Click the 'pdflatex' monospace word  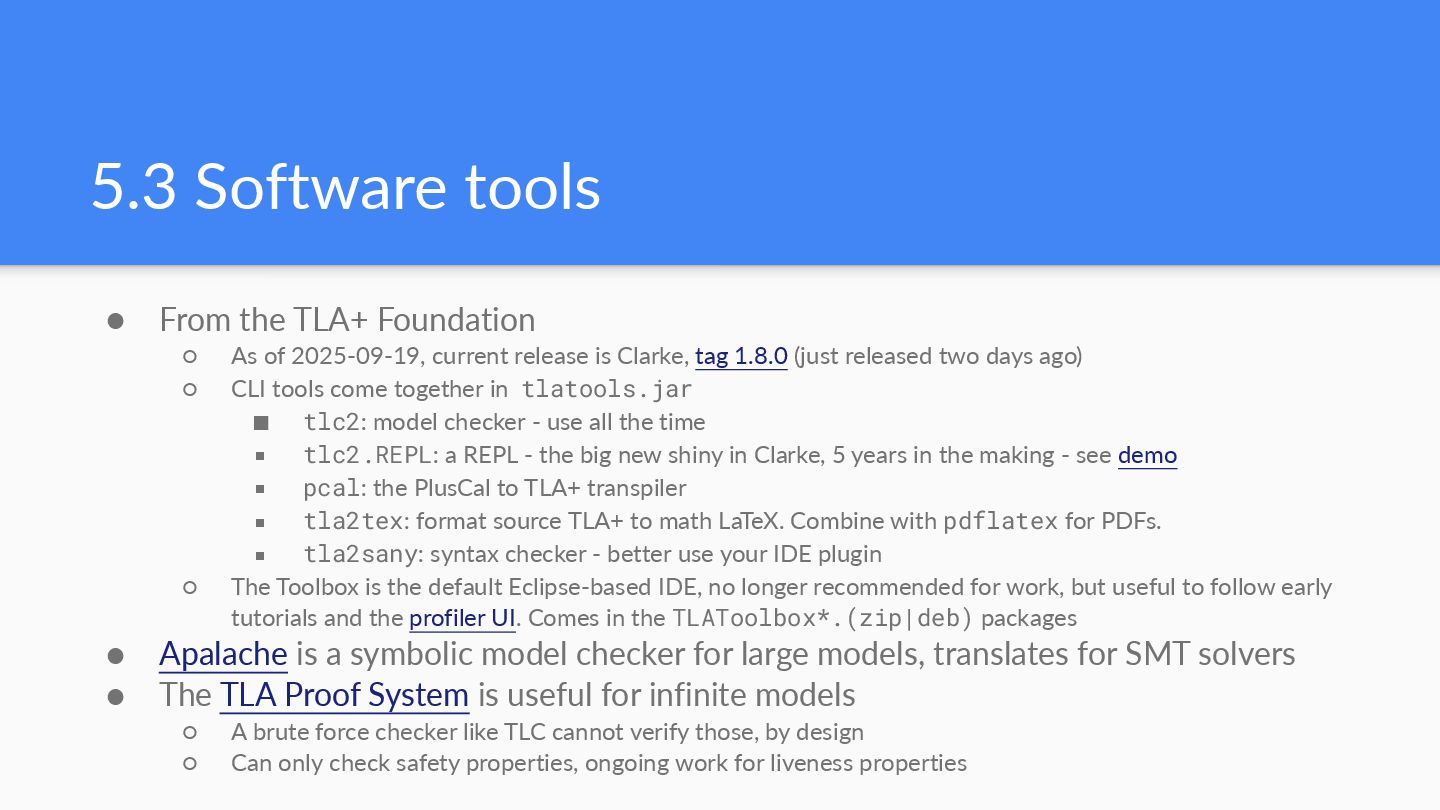1000,521
